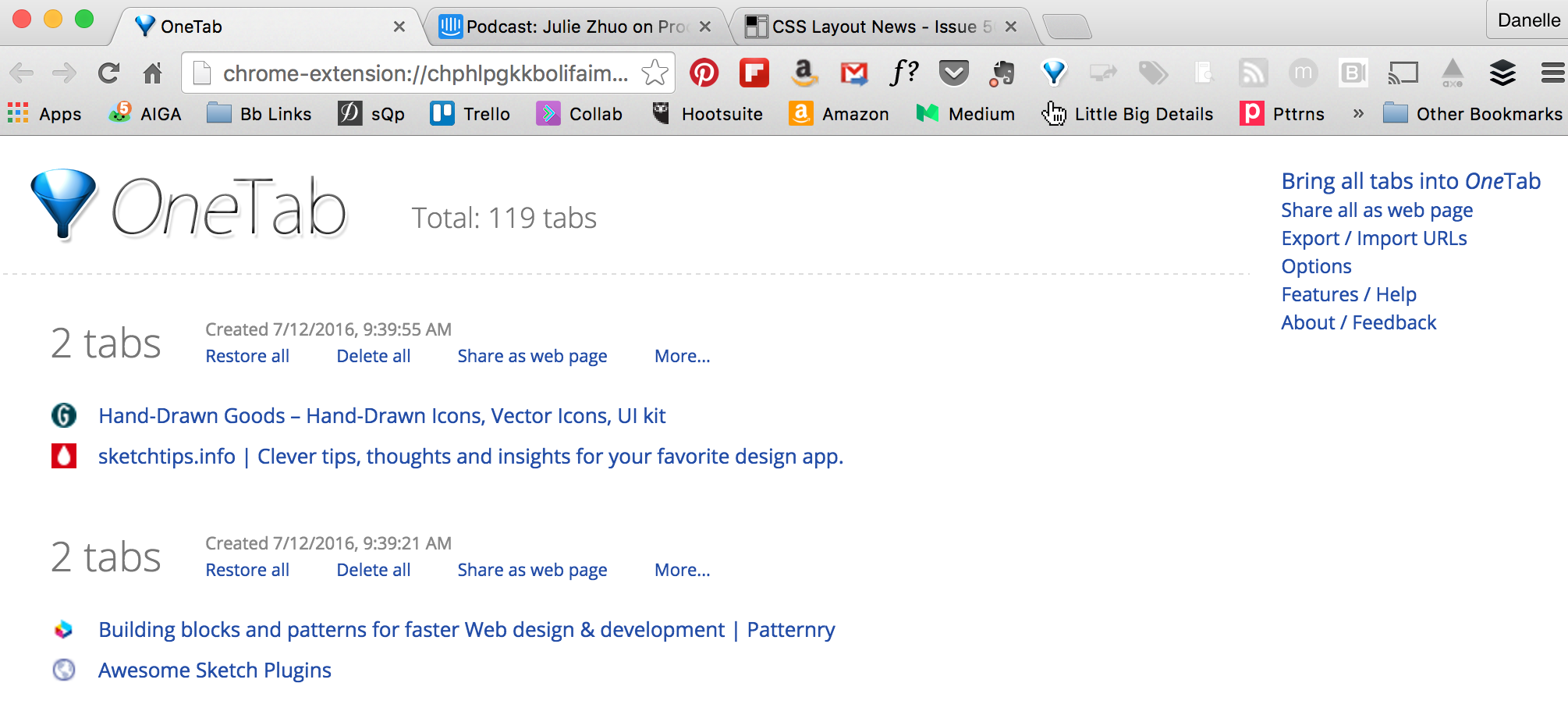Image resolution: width=1568 pixels, height=715 pixels.
Task: Click the Google Cast extension icon
Action: click(1403, 73)
